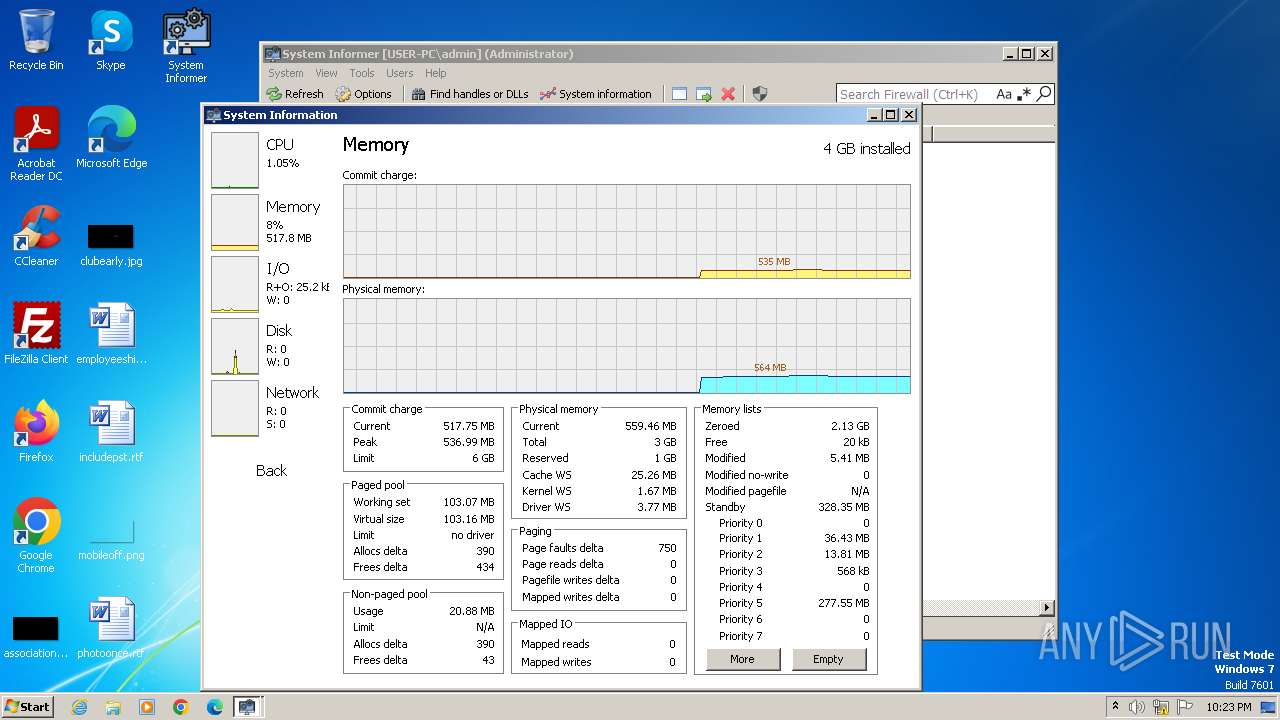Click the red X terminate icon

728,94
